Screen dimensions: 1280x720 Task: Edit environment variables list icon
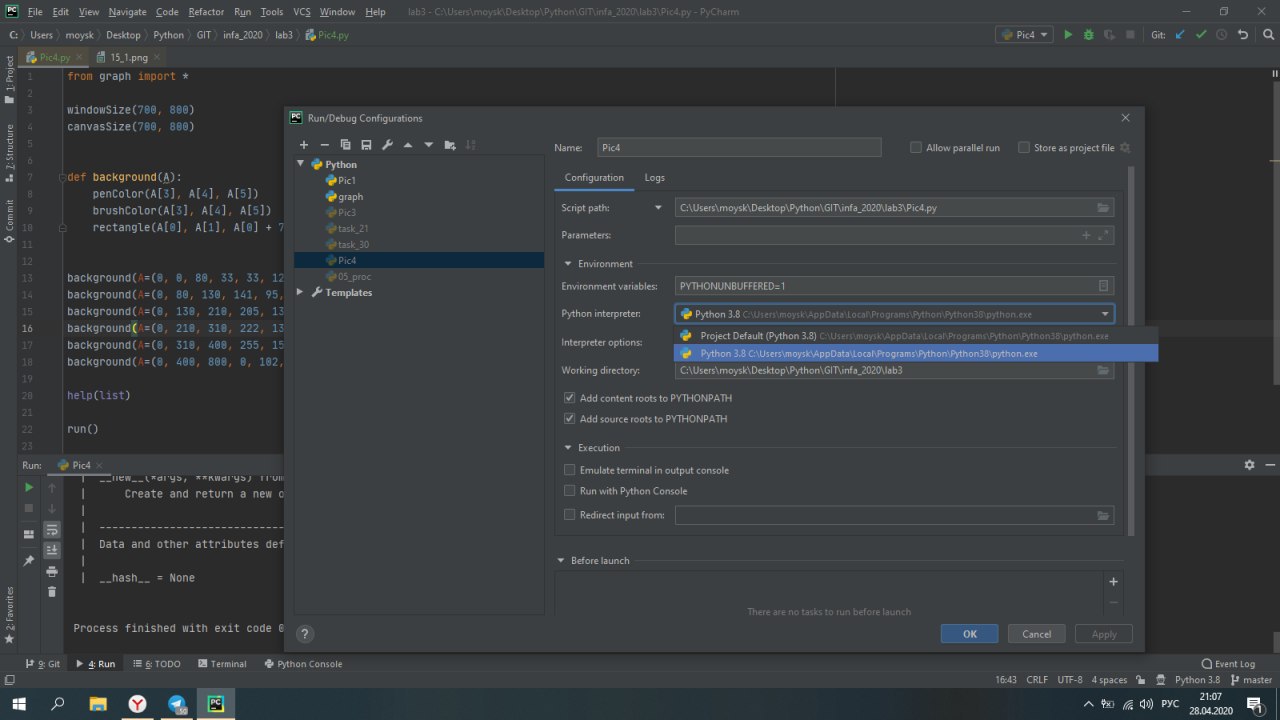tap(1104, 286)
